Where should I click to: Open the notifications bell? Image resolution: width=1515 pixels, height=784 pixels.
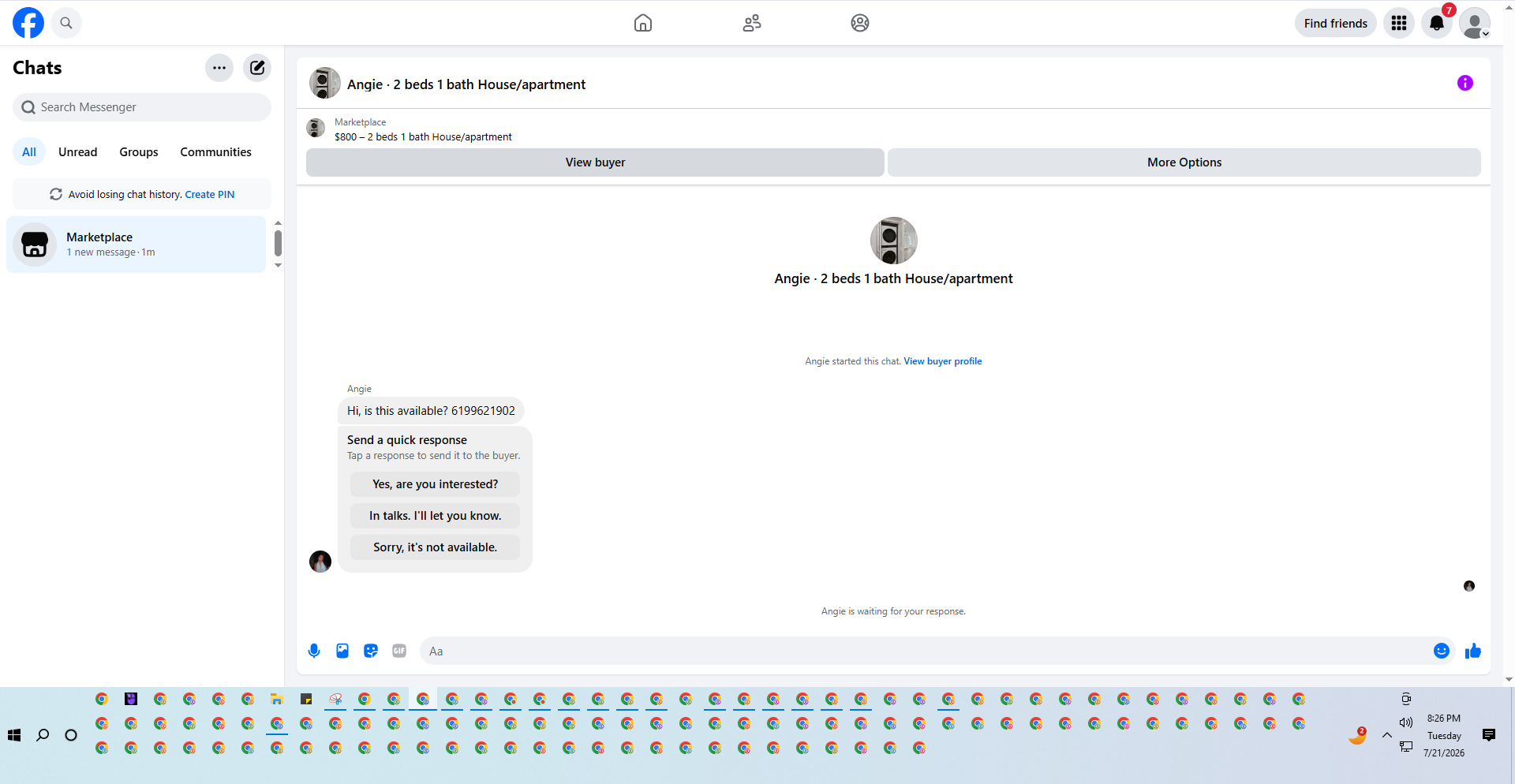coord(1437,23)
